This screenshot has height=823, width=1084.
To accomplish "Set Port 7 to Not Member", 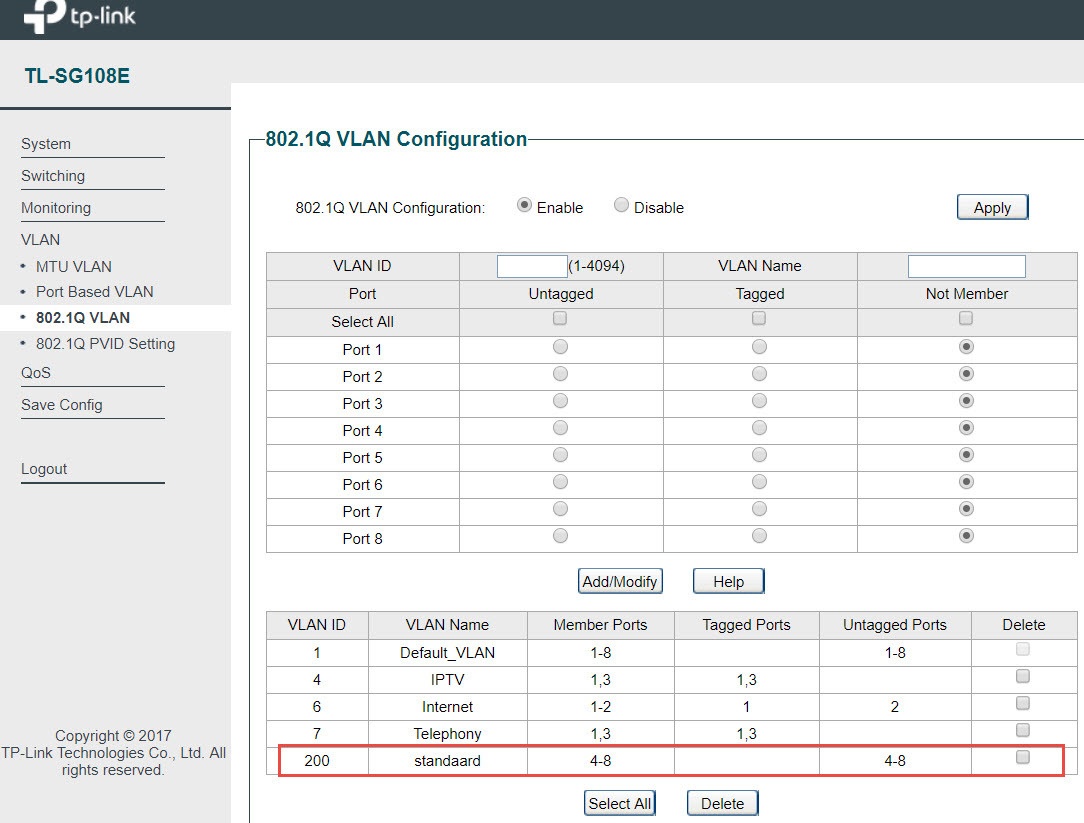I will tap(966, 509).
